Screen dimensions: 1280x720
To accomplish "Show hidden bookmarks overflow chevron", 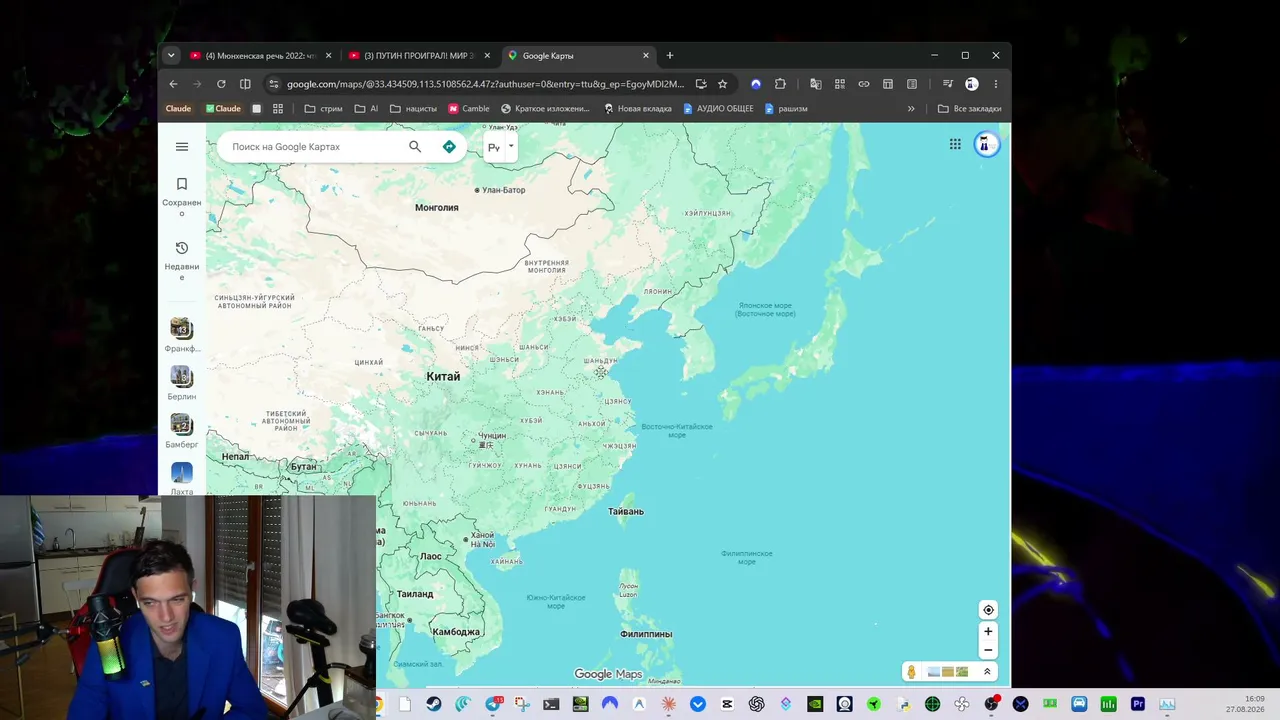I will coord(911,109).
